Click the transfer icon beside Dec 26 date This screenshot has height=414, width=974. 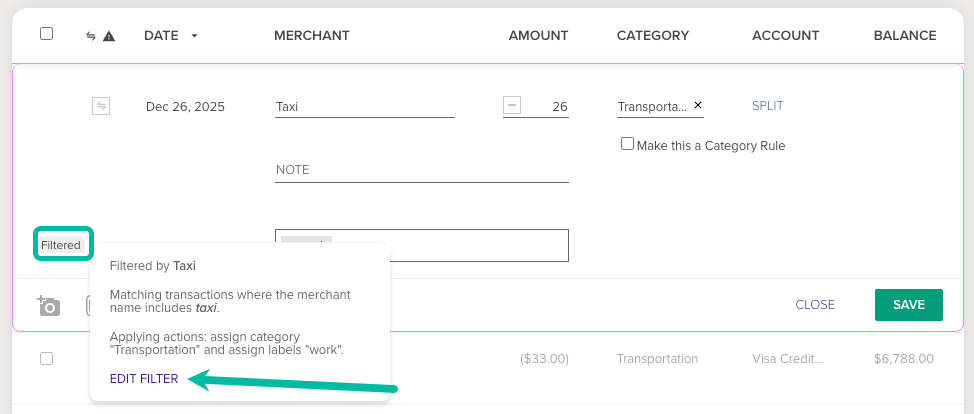pyautogui.click(x=101, y=106)
